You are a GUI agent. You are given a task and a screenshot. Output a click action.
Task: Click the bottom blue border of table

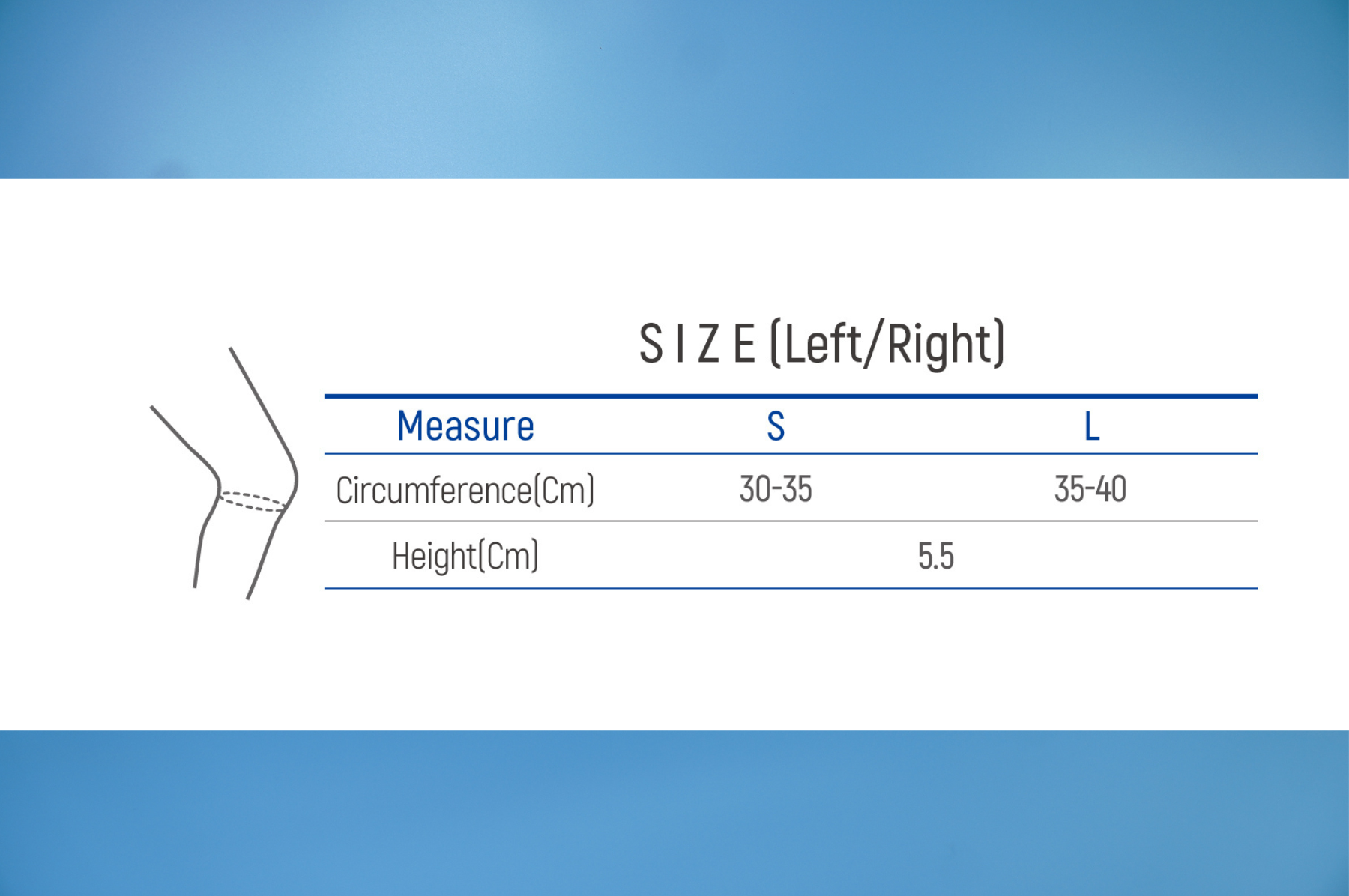click(x=791, y=588)
